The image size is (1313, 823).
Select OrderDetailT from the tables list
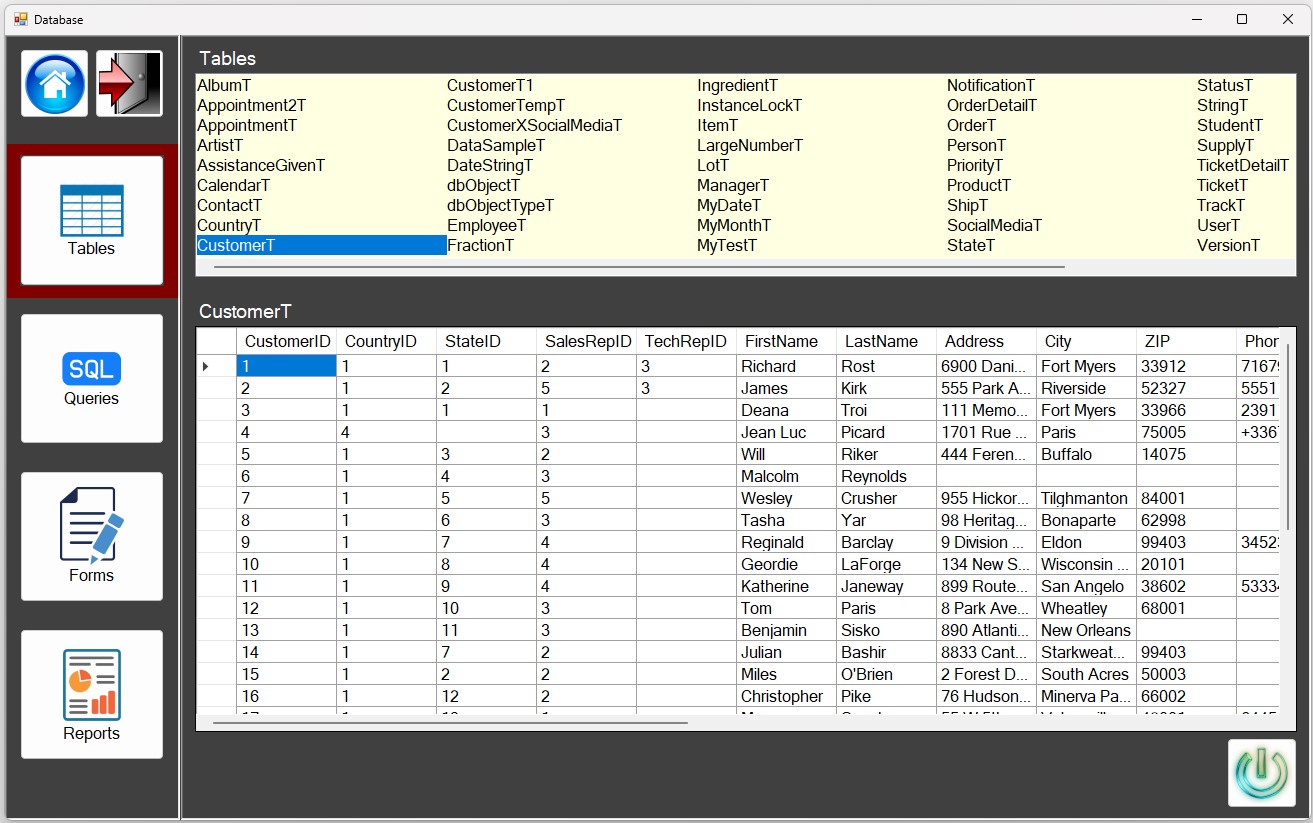tap(991, 105)
